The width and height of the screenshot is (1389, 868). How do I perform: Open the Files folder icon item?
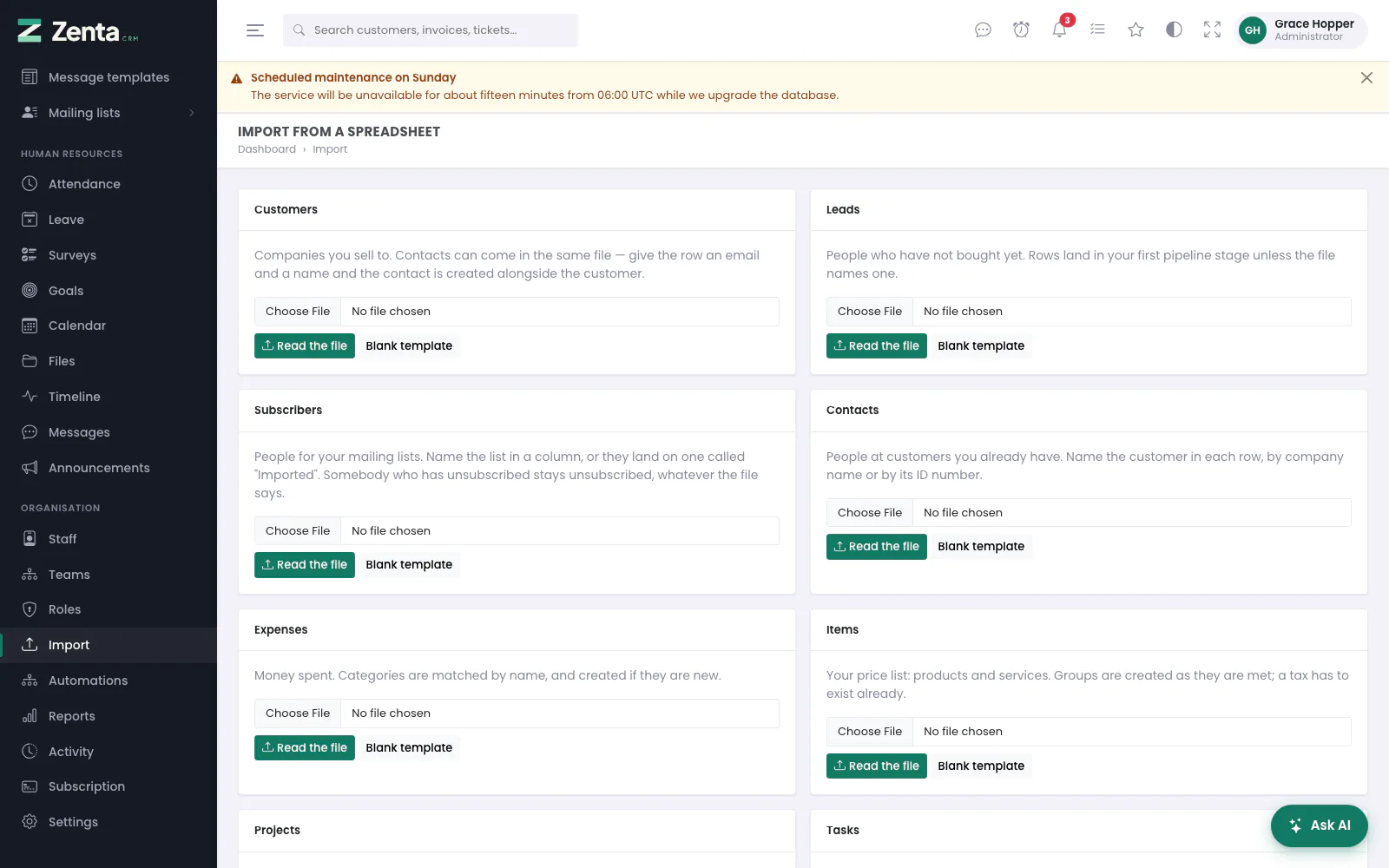click(109, 361)
